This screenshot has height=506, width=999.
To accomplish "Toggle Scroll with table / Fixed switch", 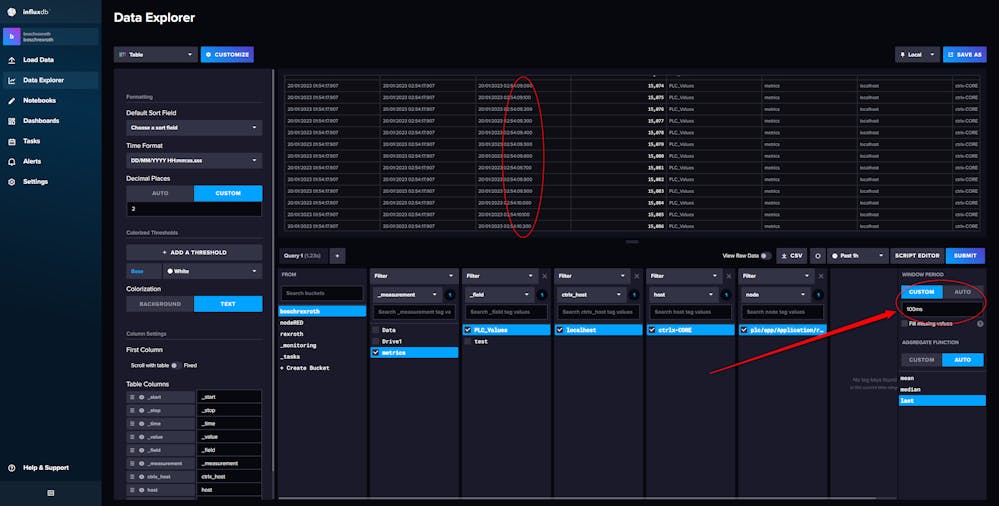I will coord(174,365).
